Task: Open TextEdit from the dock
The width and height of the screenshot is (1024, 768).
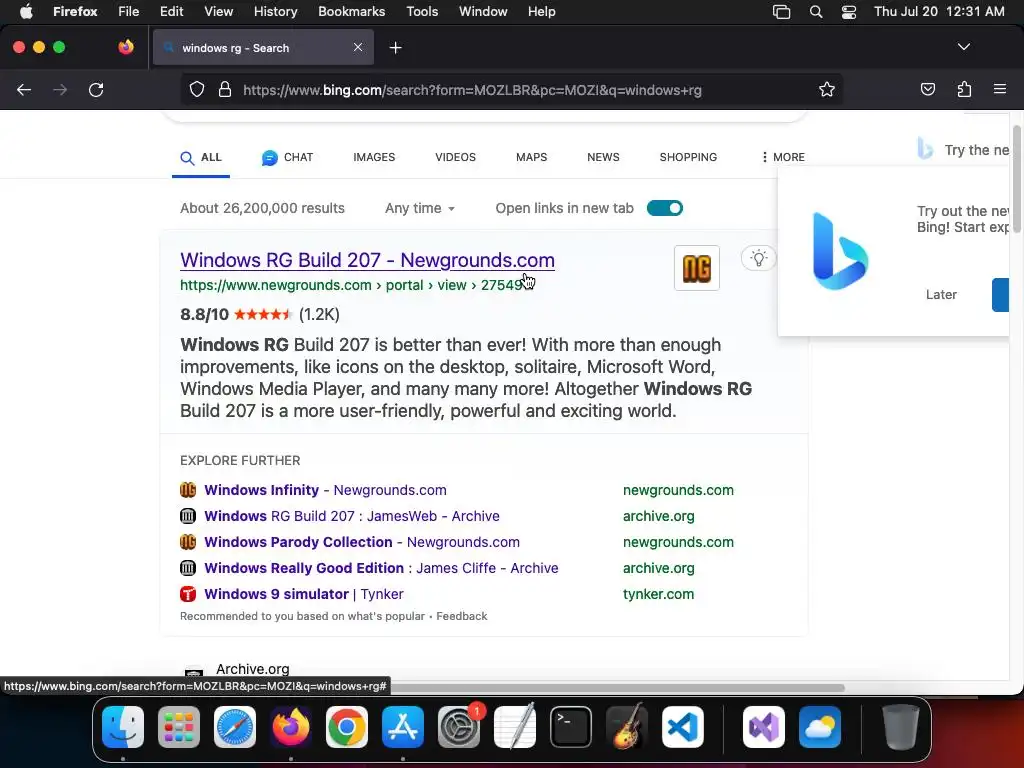Action: [515, 727]
